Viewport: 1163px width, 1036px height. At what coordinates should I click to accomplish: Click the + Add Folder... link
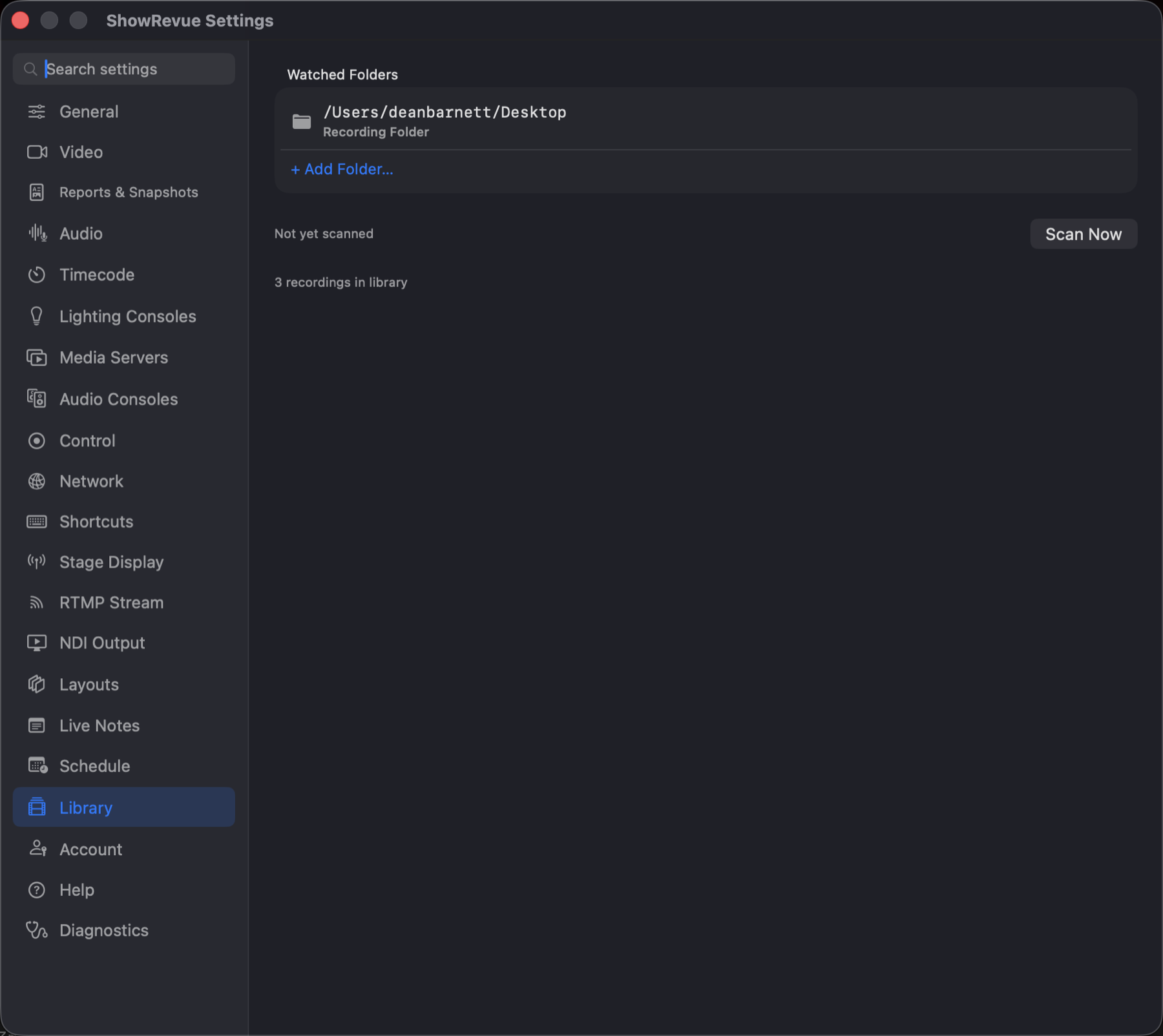[x=342, y=169]
